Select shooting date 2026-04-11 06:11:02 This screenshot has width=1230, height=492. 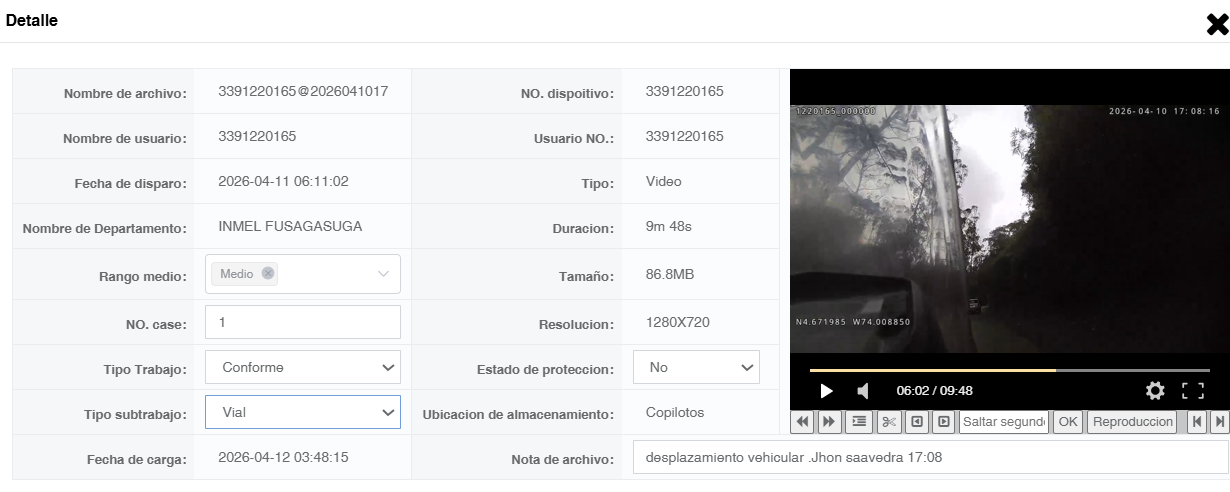tap(283, 181)
